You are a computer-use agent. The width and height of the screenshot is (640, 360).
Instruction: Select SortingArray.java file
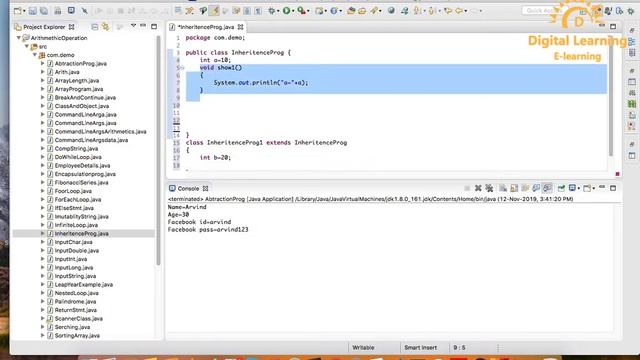click(77, 336)
